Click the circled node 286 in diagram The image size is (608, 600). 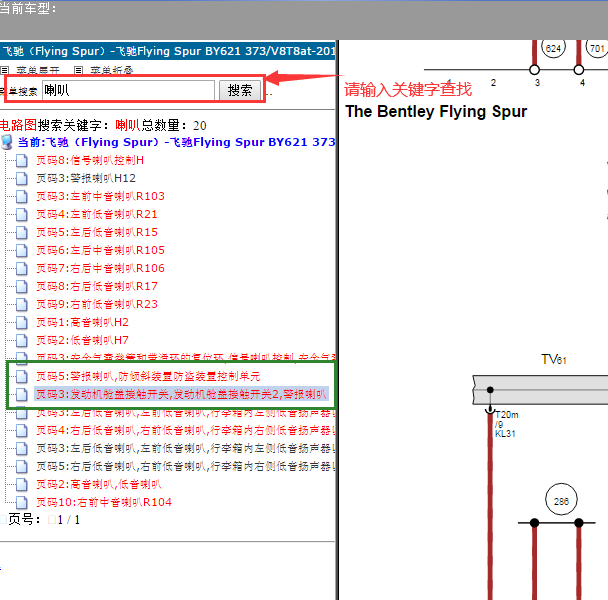[561, 500]
